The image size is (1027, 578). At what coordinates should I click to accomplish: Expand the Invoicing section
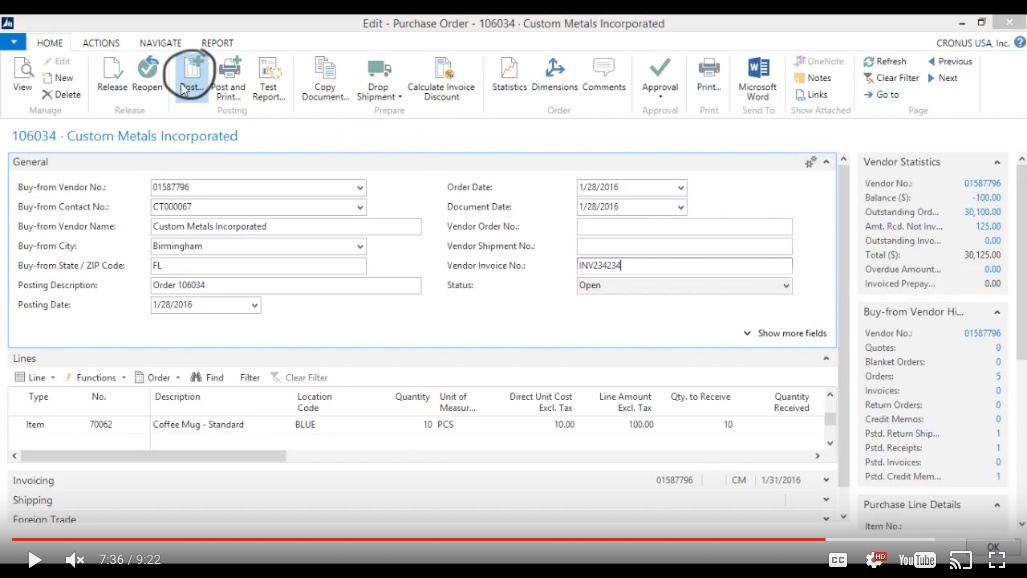coord(826,480)
